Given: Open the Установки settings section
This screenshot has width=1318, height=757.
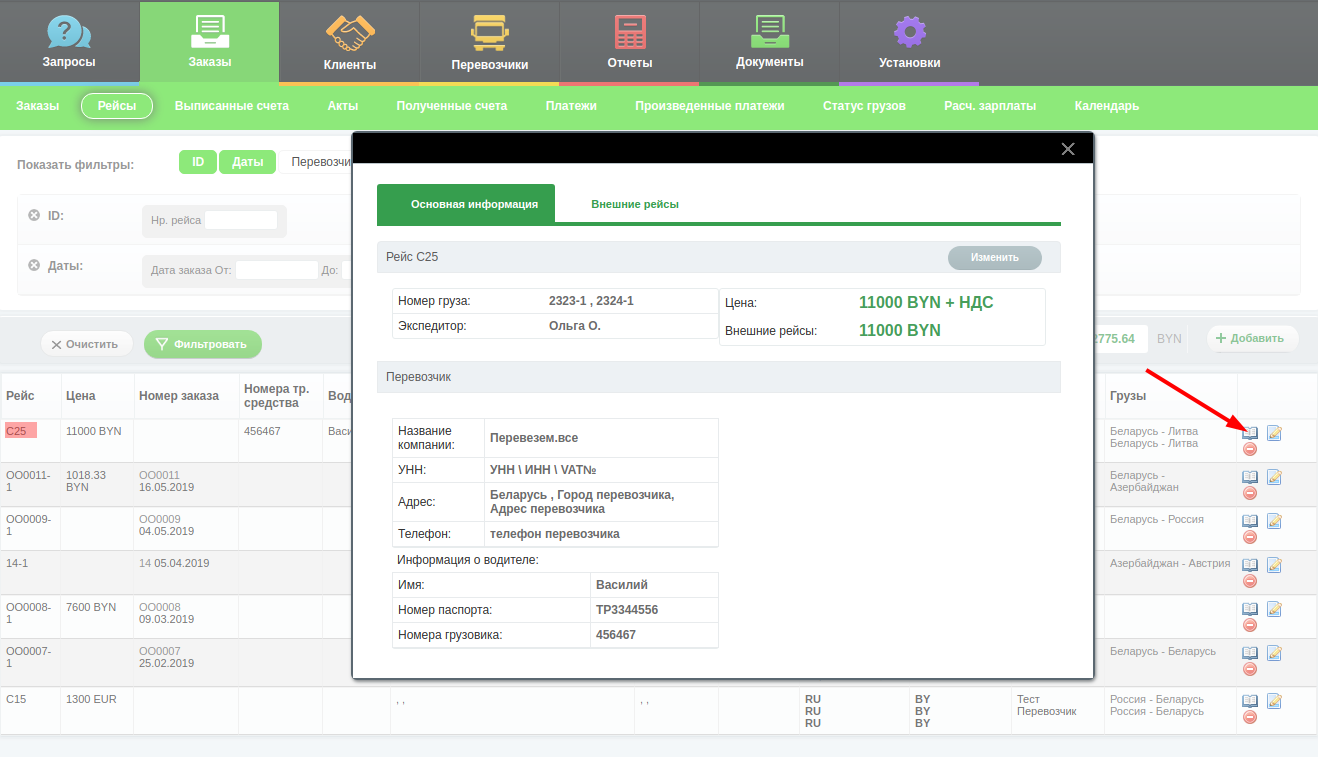Looking at the screenshot, I should click(x=909, y=42).
